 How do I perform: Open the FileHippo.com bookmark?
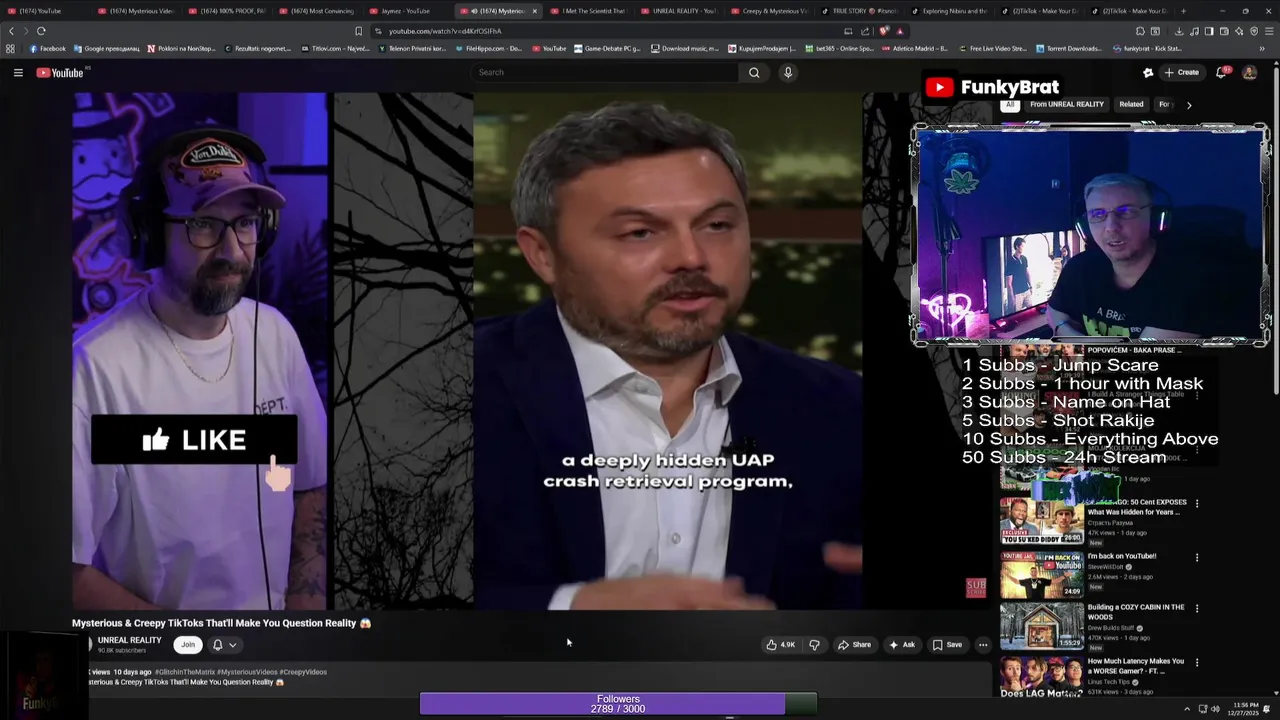[488, 48]
